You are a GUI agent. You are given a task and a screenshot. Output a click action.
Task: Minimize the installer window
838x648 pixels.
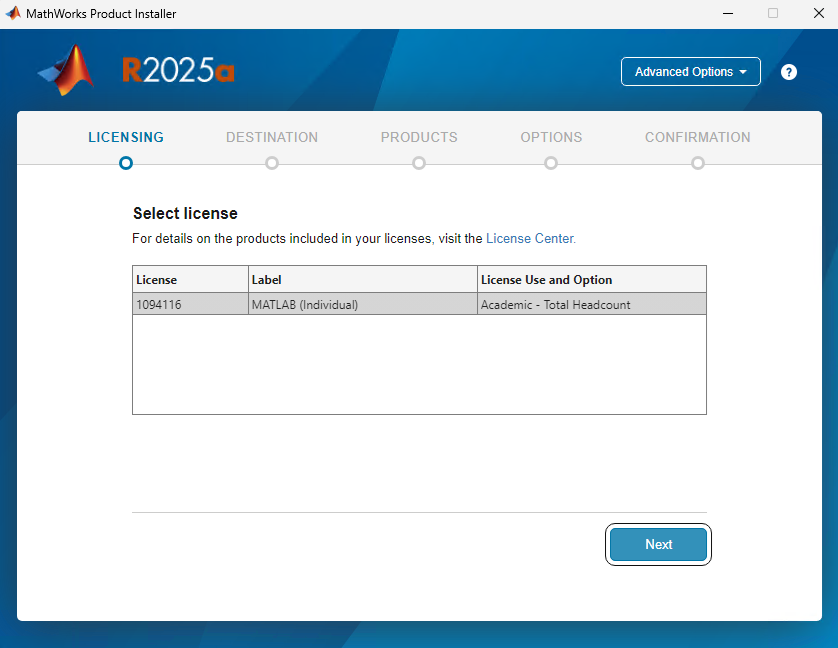[728, 13]
